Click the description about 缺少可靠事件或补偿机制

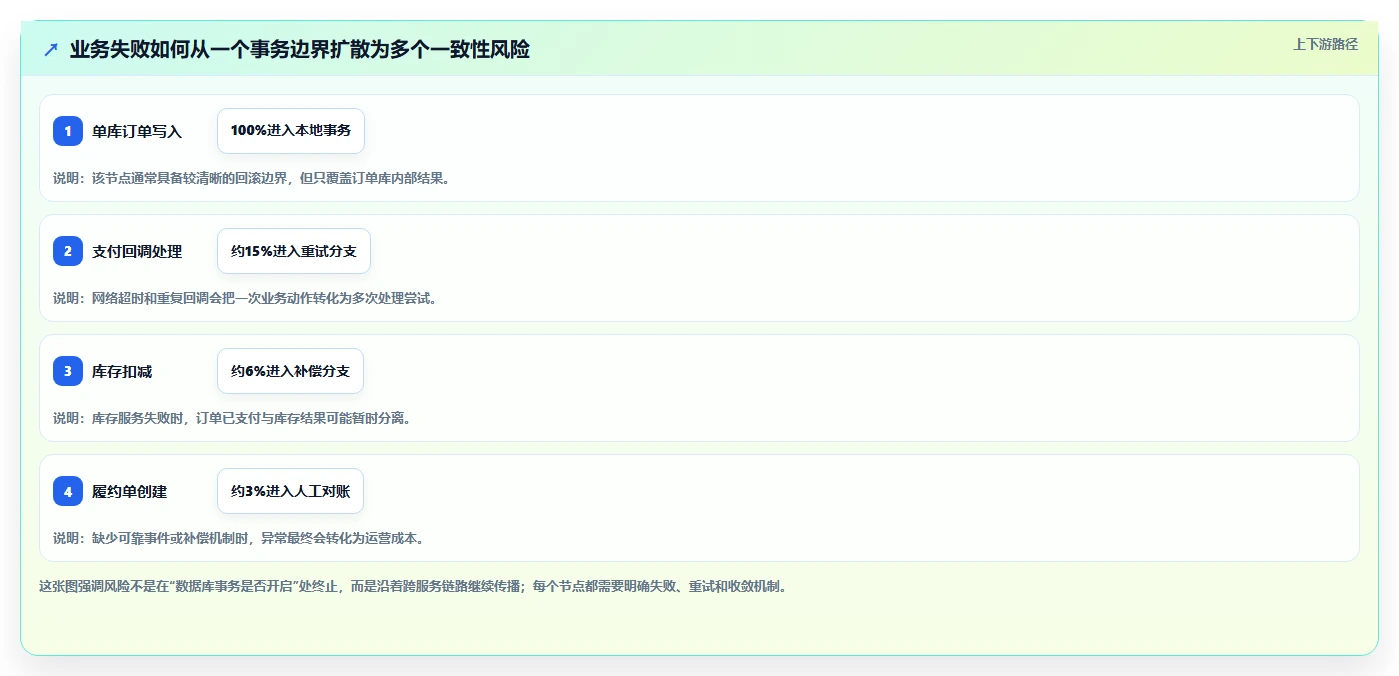click(x=239, y=538)
